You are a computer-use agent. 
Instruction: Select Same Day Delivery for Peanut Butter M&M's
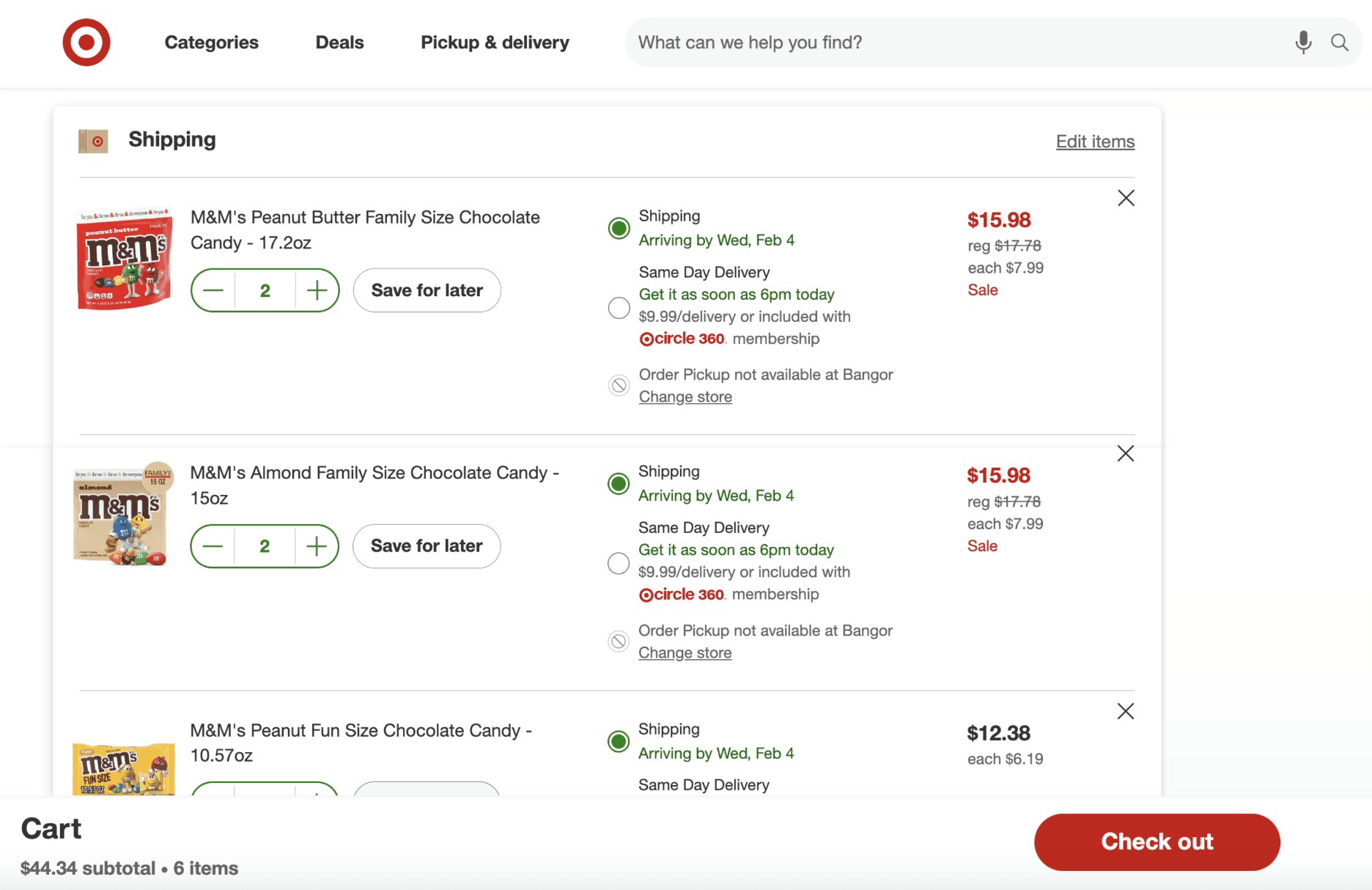(619, 308)
